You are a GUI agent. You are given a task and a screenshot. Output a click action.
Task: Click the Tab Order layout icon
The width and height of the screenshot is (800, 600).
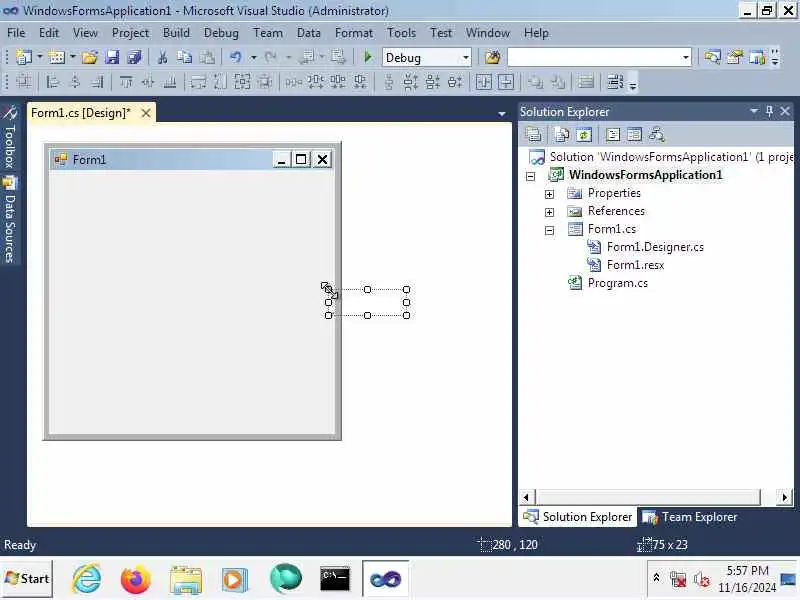click(x=615, y=82)
